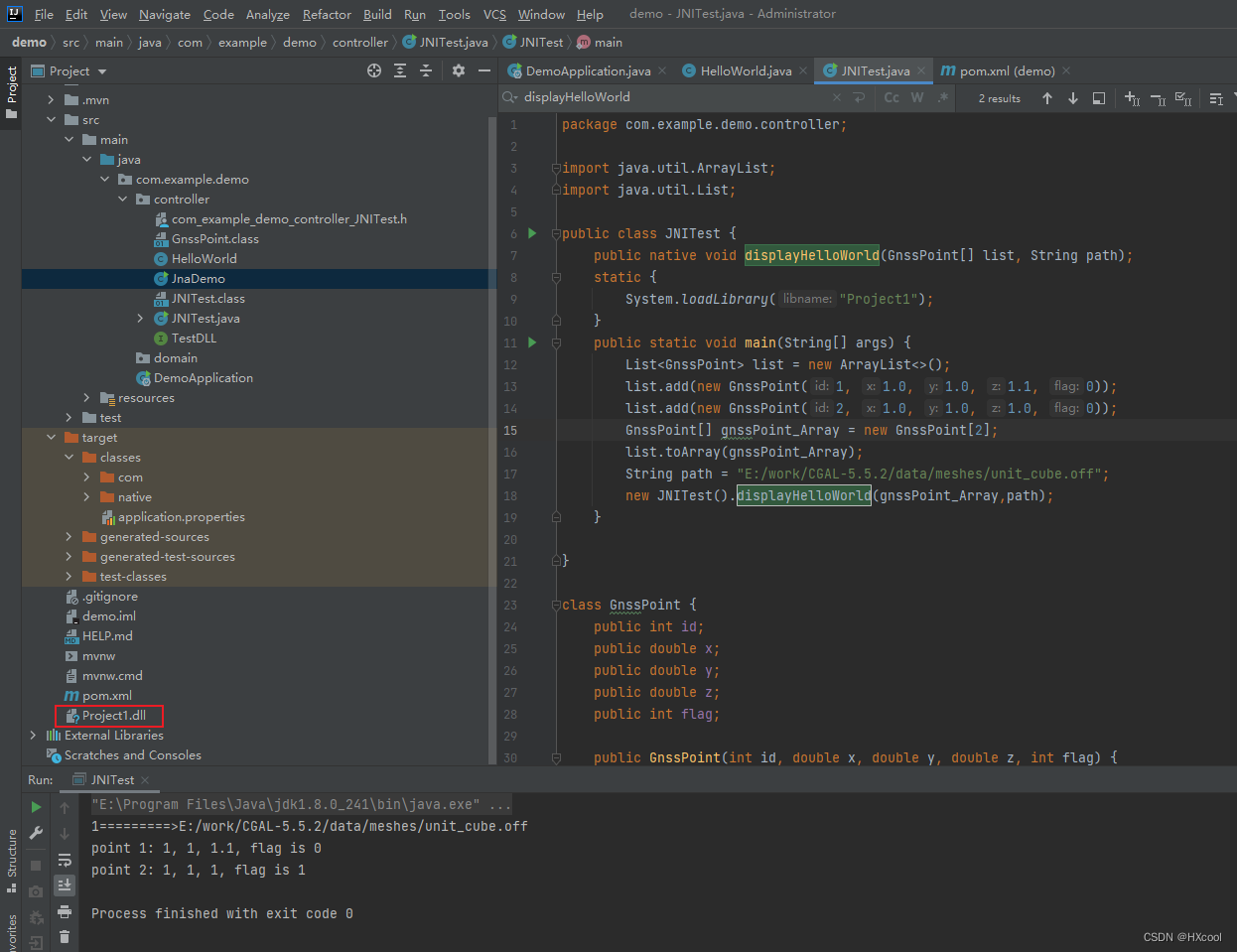Click the search history magnifier icon
1237x952 pixels.
point(510,97)
